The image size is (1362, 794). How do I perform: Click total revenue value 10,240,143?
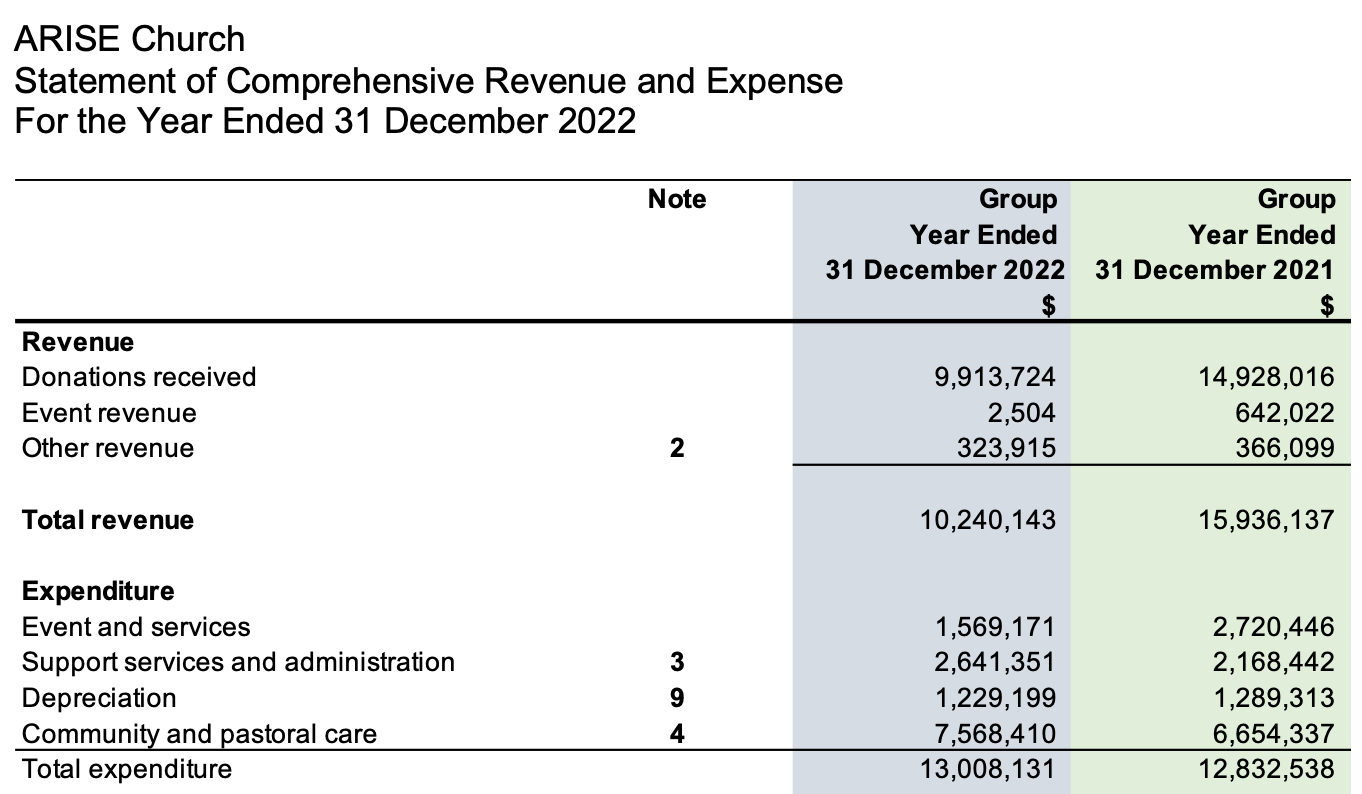pos(988,520)
